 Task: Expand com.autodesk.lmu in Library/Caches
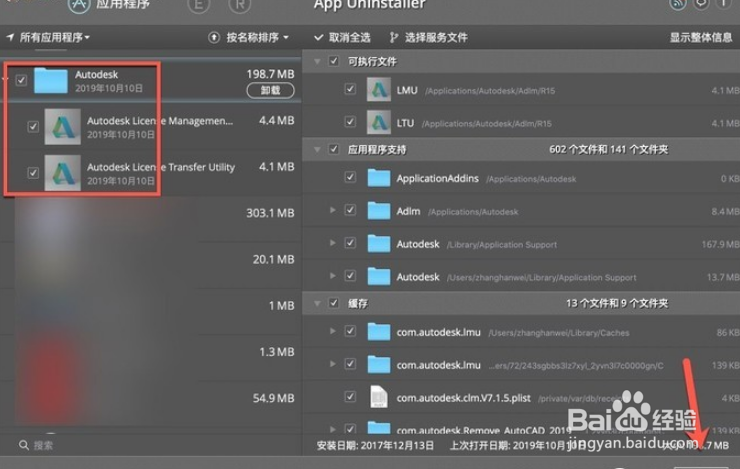tap(333, 331)
